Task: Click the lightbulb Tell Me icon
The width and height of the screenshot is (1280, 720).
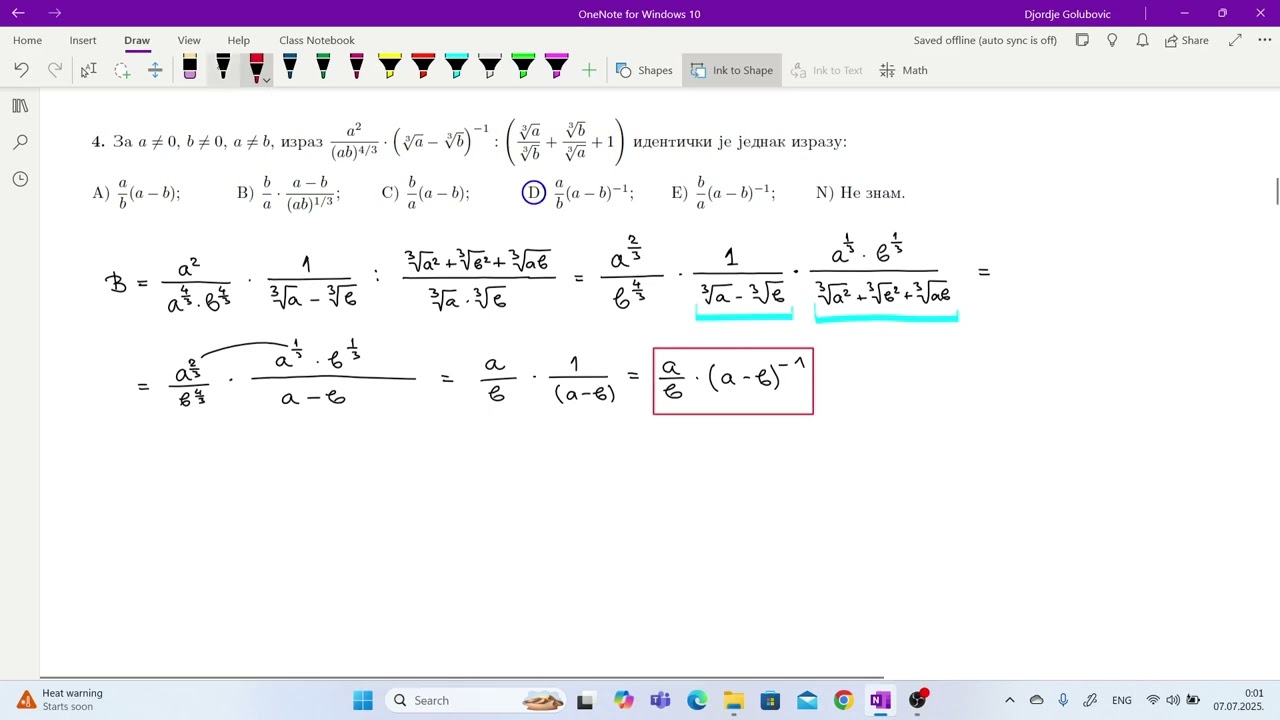Action: (1112, 40)
